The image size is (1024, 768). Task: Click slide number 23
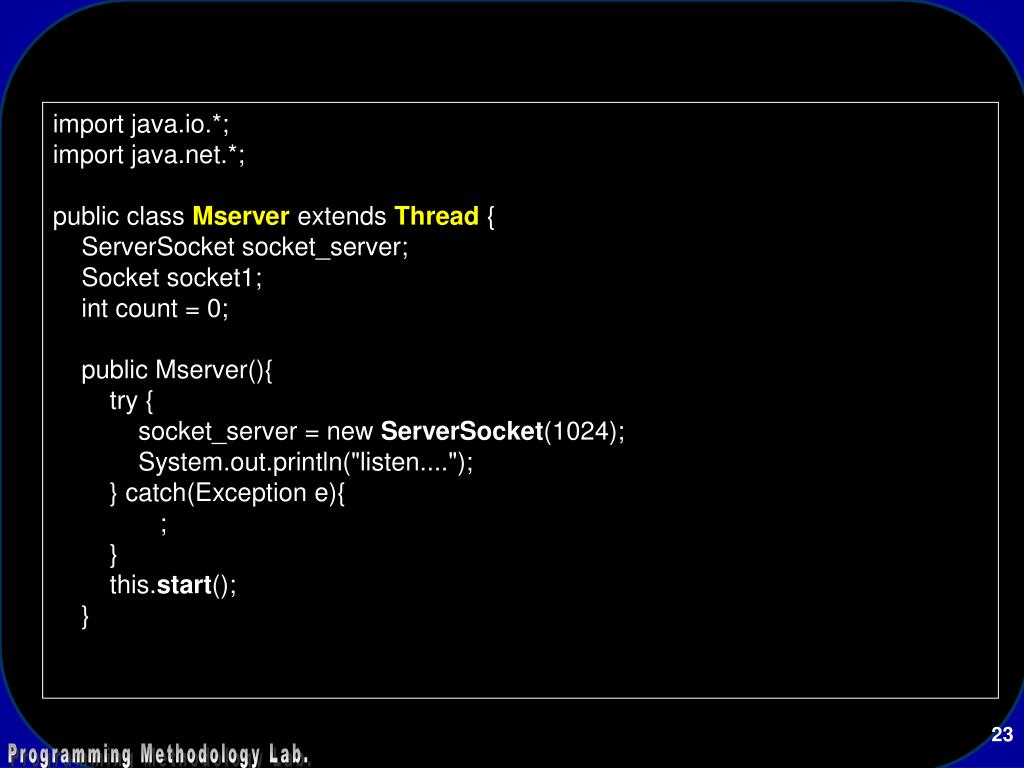(1002, 735)
